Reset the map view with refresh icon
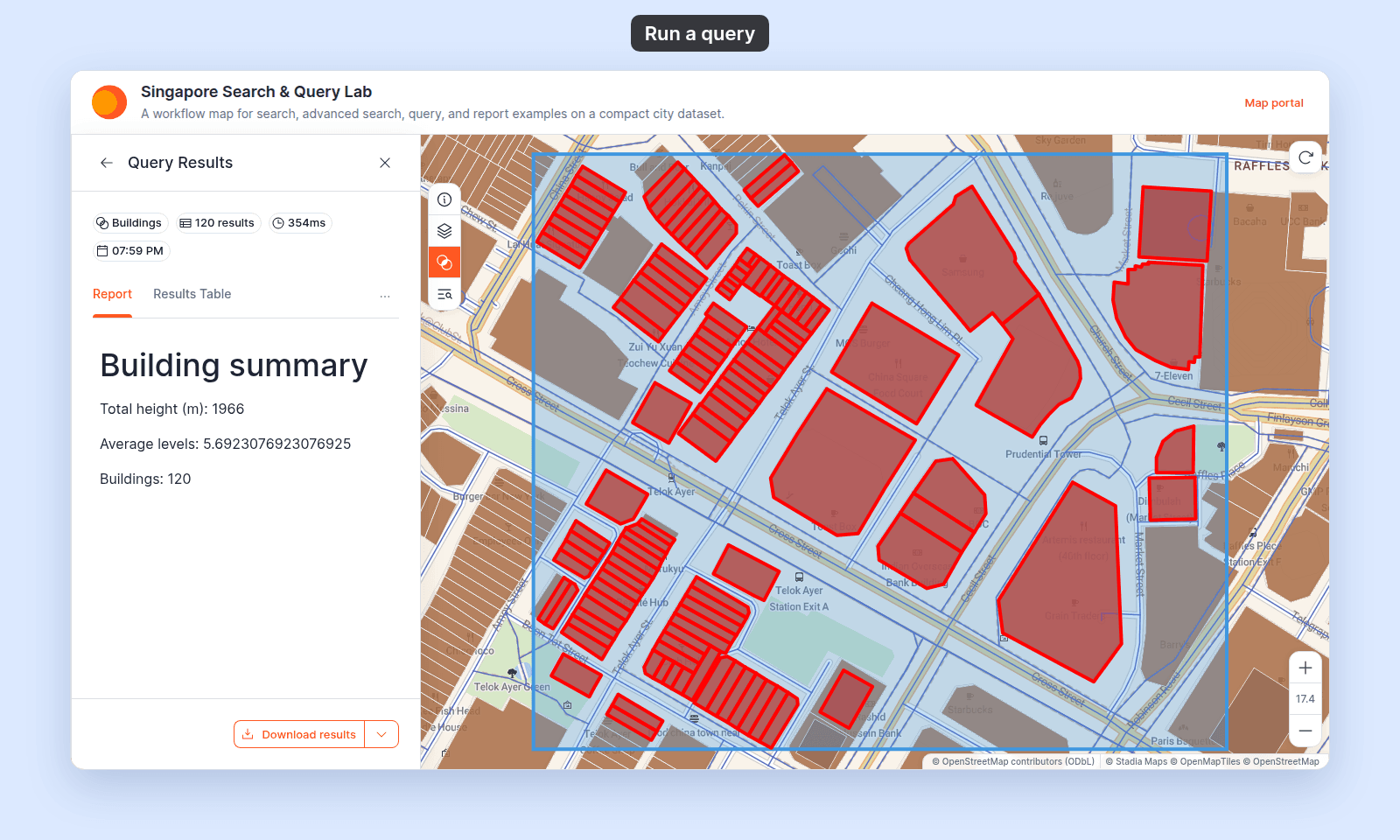Screen dimensions: 1400x840 point(1305,157)
